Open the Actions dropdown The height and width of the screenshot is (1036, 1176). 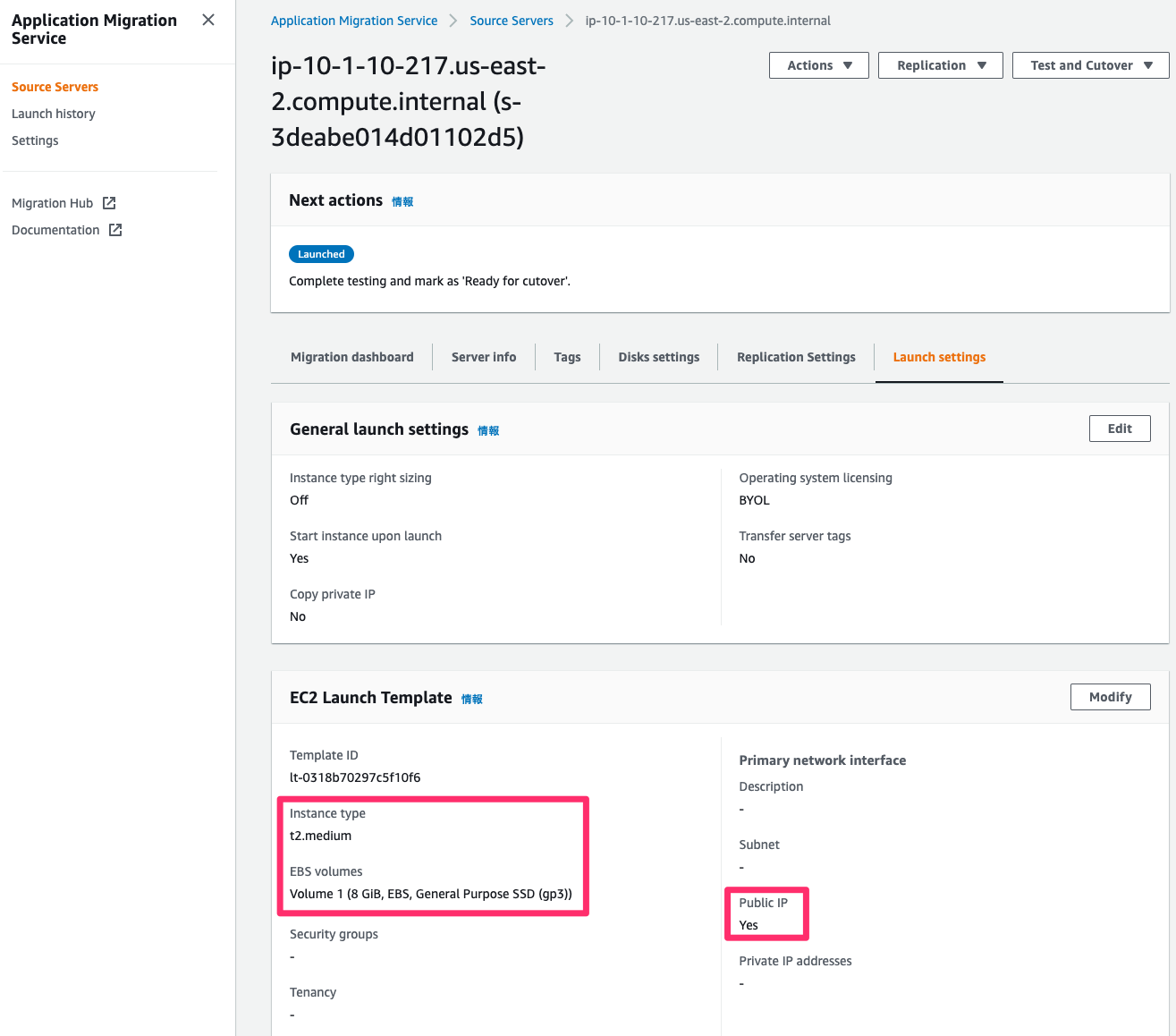(x=819, y=65)
